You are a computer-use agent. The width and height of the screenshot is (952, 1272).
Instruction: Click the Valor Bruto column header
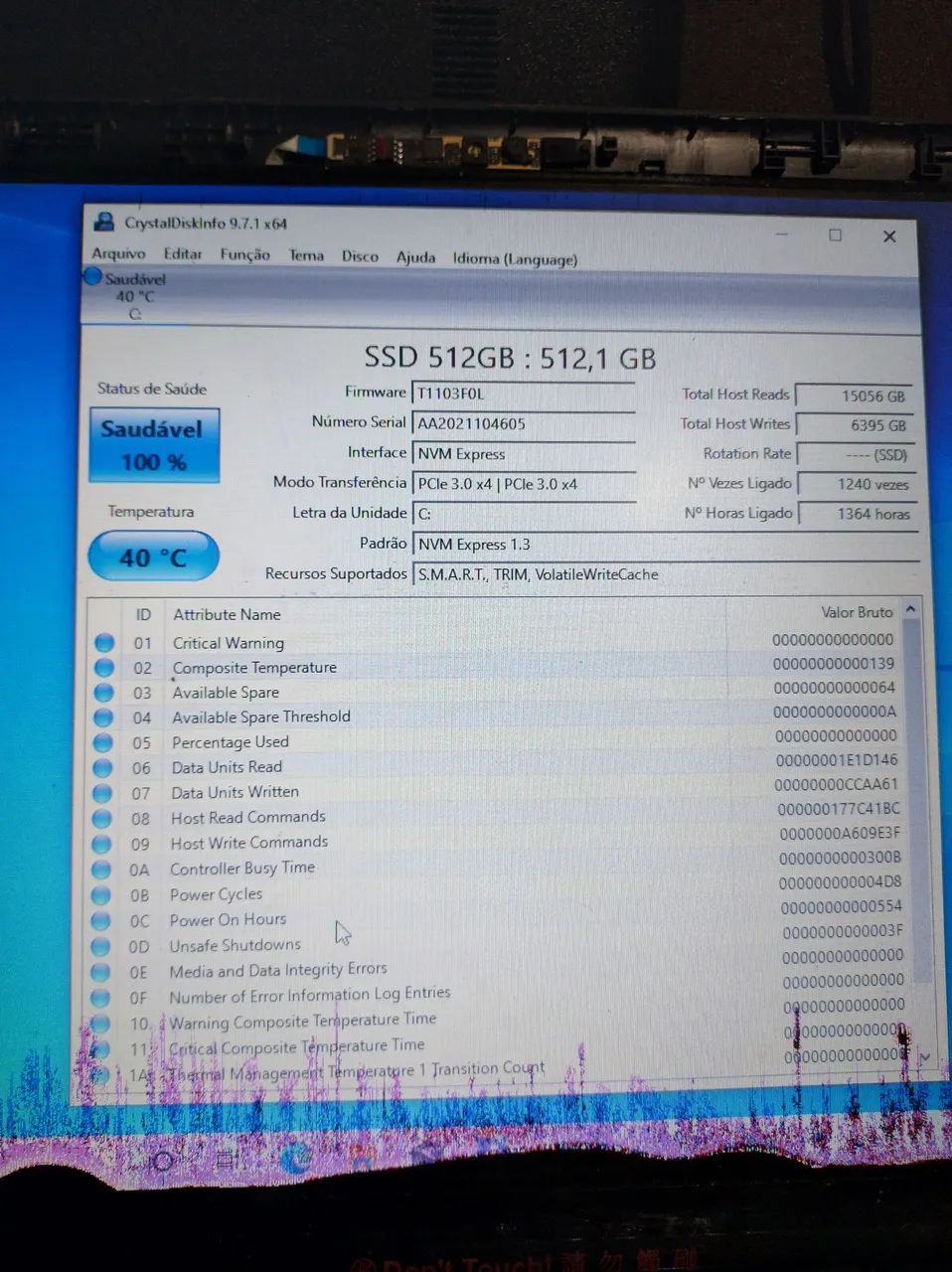857,612
